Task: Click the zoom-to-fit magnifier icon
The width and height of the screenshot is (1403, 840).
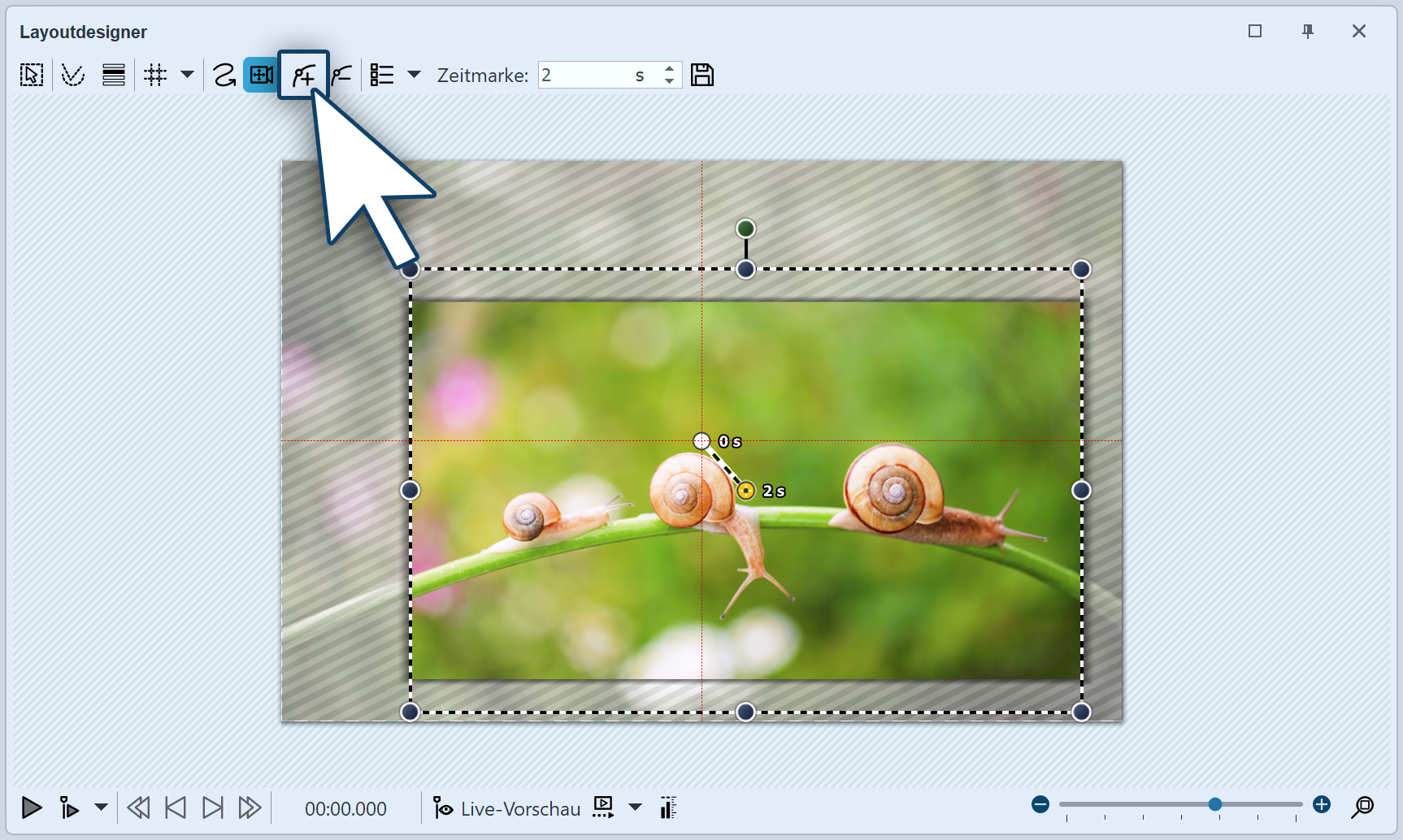Action: pyautogui.click(x=1362, y=807)
